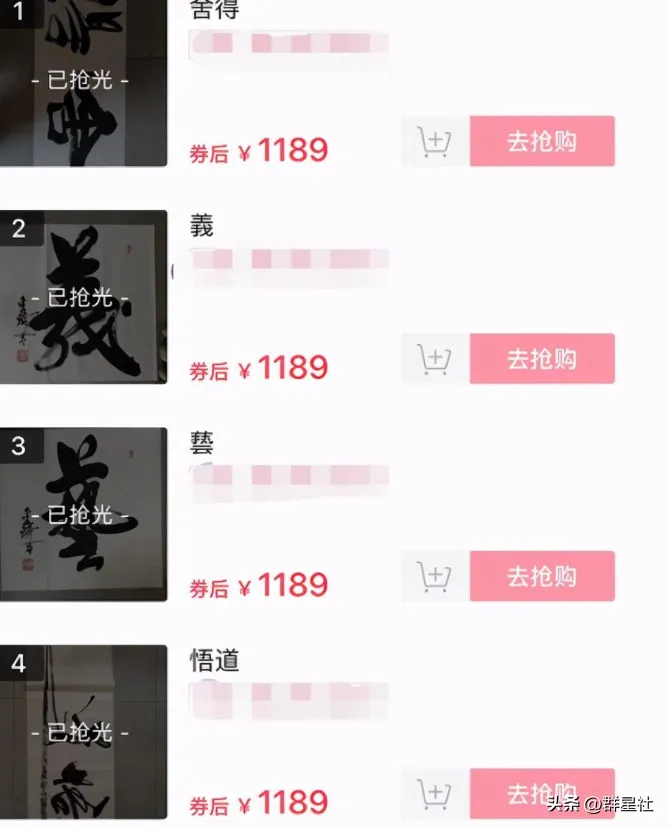The image size is (669, 828).
Task: Open the 義 calligraphy thumbnail ranked 2
Action: [83, 297]
